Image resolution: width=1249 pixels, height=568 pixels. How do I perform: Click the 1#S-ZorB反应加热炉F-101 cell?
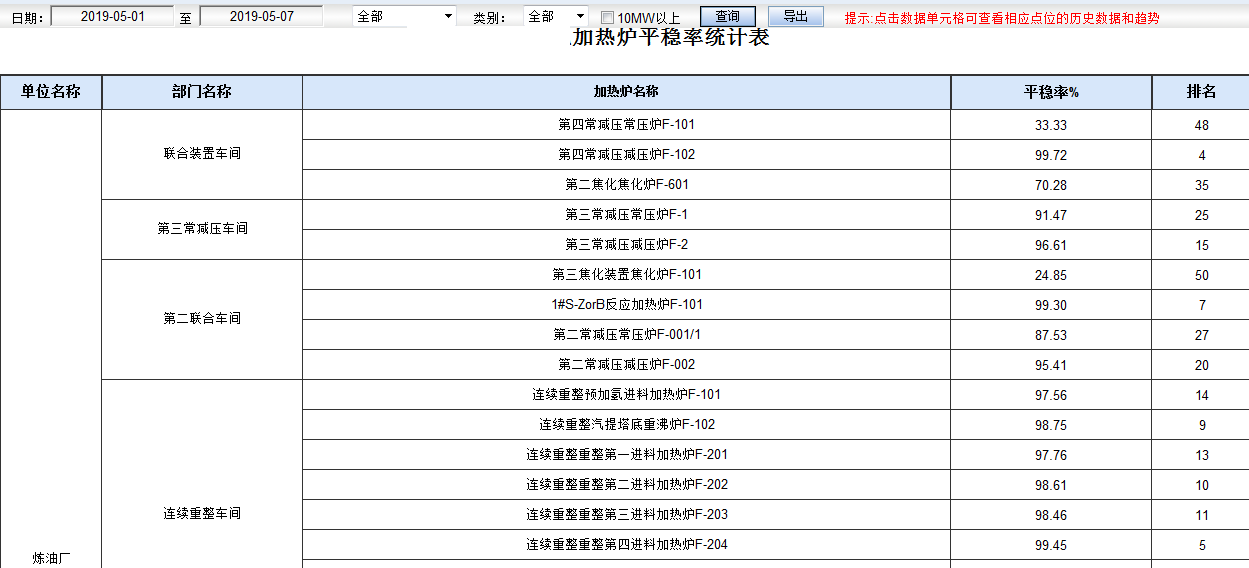626,305
